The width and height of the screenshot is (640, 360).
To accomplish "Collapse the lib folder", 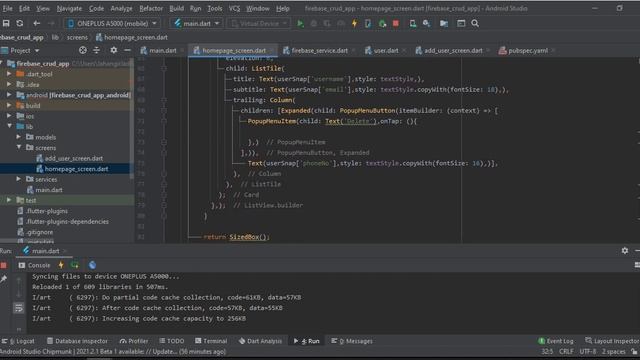I will pyautogui.click(x=9, y=127).
